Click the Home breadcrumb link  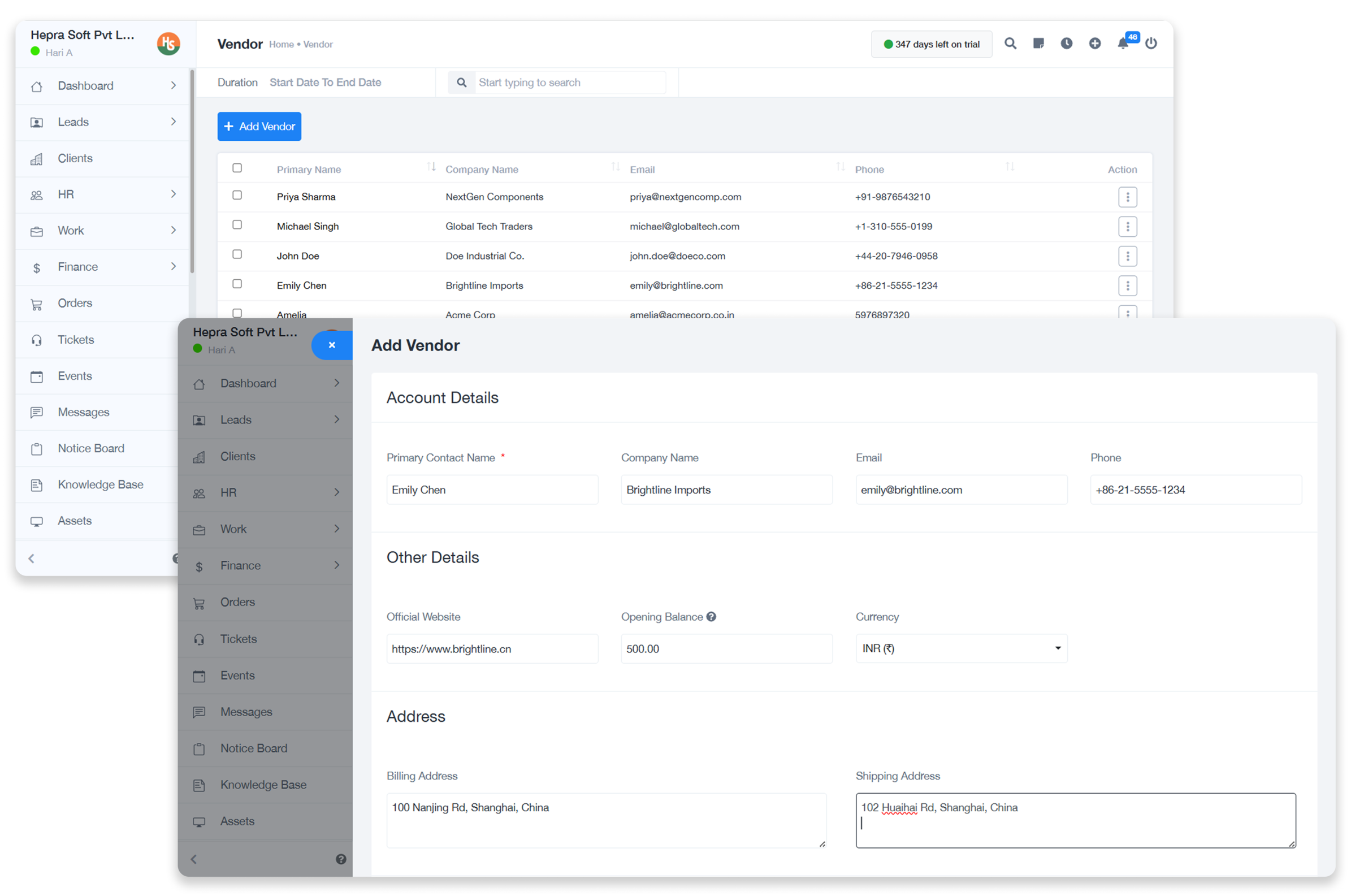(x=281, y=45)
